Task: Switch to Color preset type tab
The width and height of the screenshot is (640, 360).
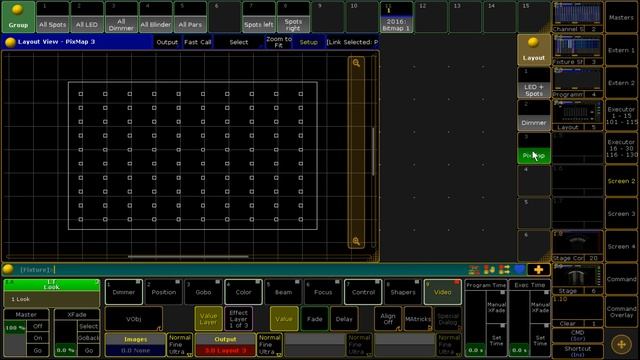Action: 243,292
